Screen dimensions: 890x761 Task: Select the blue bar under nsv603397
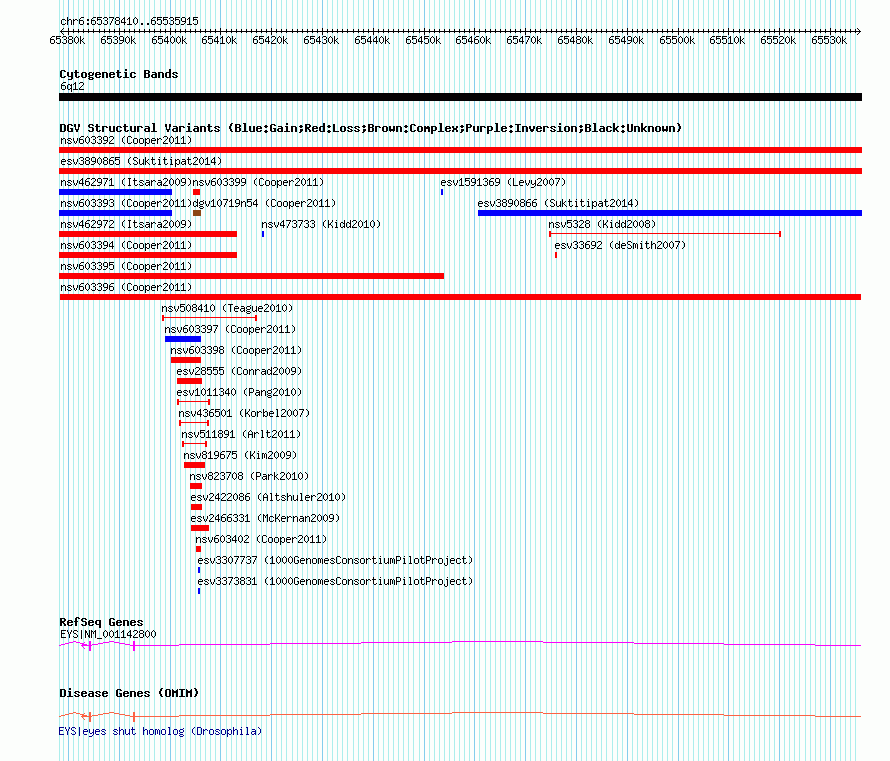pyautogui.click(x=183, y=339)
